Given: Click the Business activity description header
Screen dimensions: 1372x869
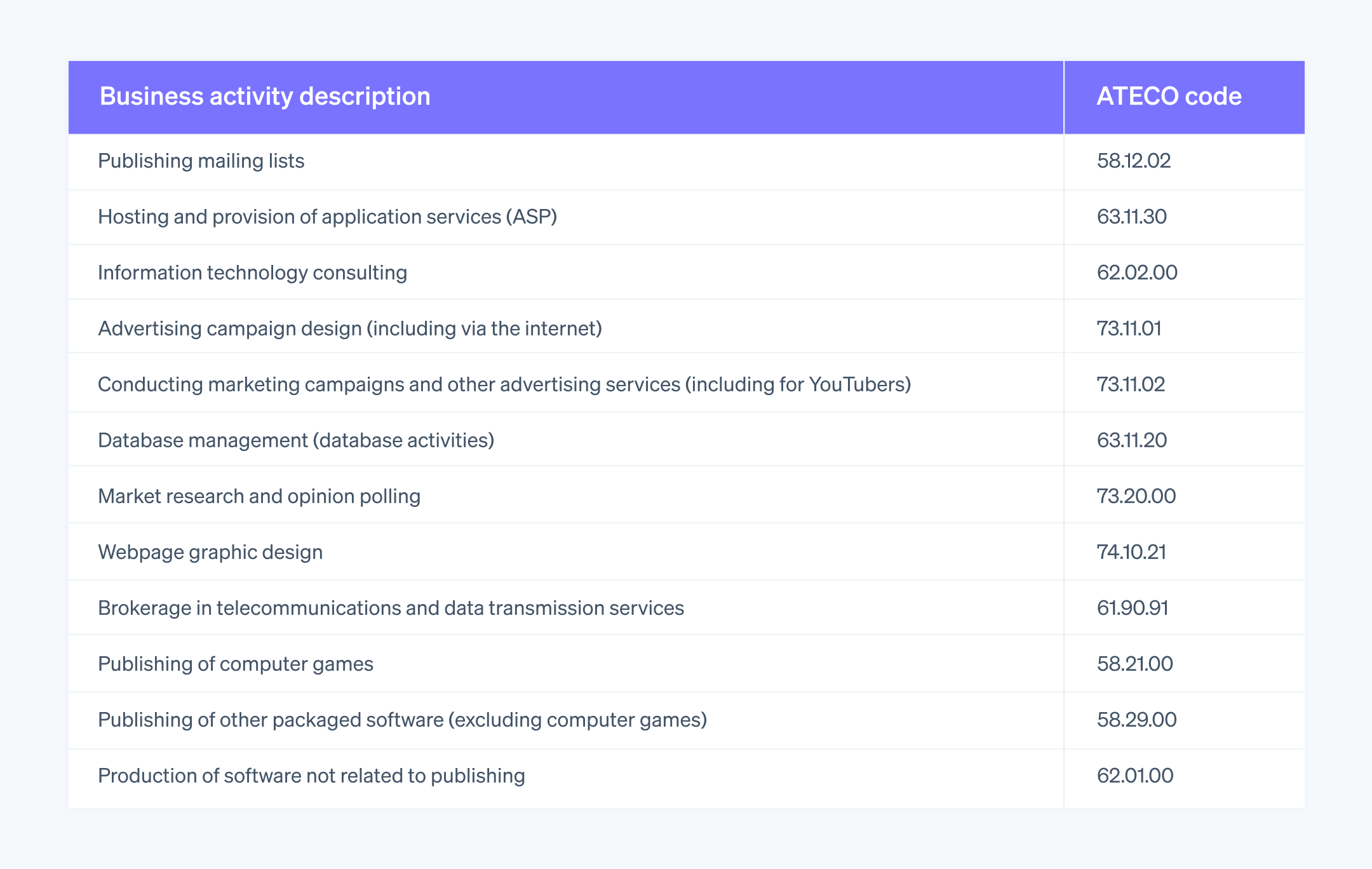Looking at the screenshot, I should point(265,97).
